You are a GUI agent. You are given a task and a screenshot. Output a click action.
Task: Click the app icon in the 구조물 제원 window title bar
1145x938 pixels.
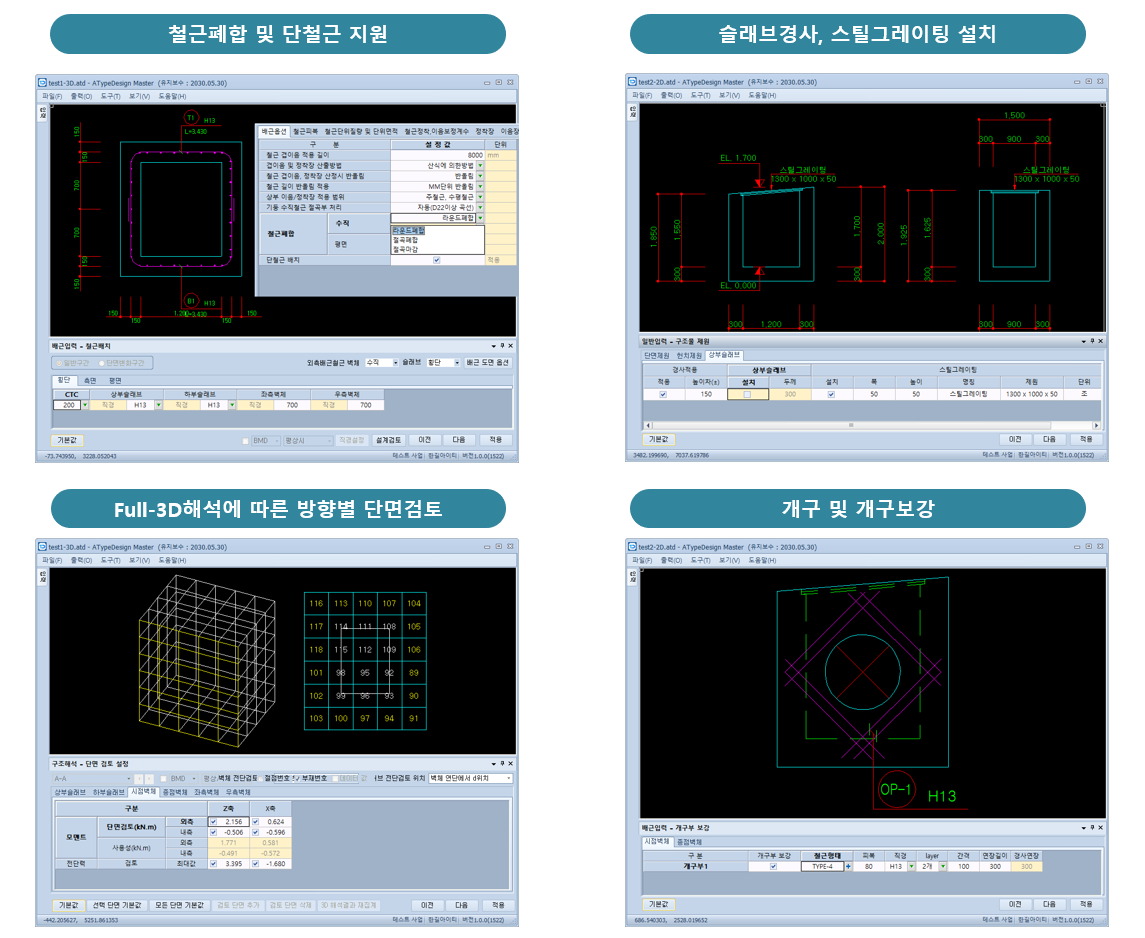632,82
